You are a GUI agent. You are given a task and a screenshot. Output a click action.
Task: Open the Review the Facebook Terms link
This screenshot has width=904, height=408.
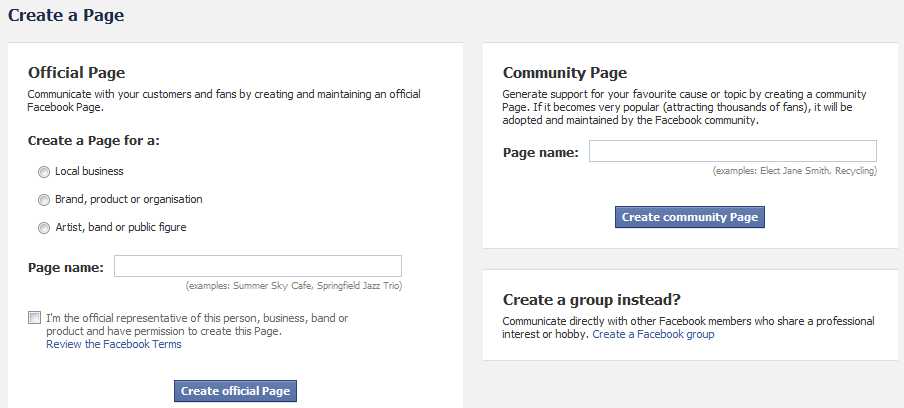click(x=114, y=344)
